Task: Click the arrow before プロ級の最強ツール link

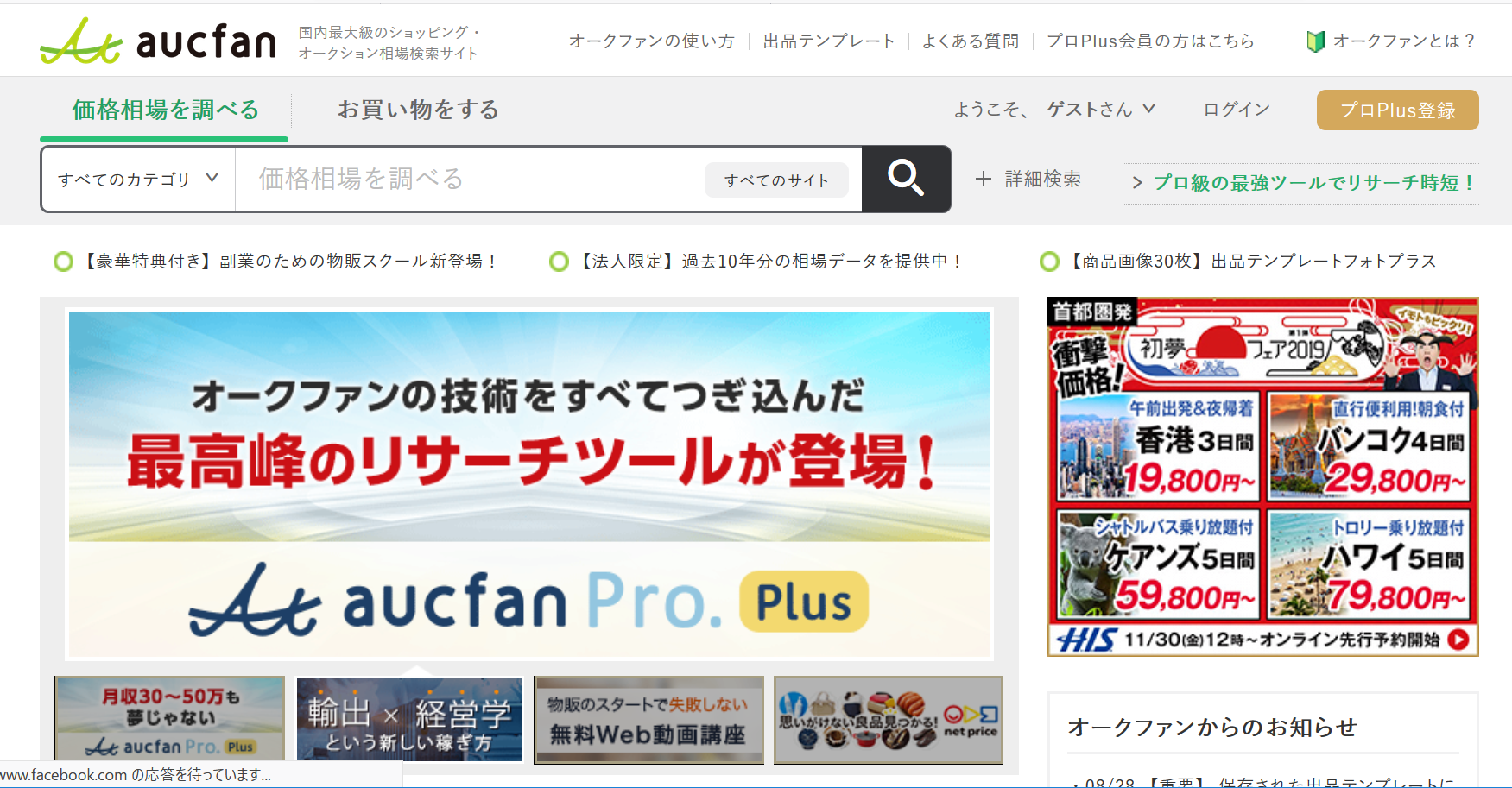Action: coord(1137,183)
